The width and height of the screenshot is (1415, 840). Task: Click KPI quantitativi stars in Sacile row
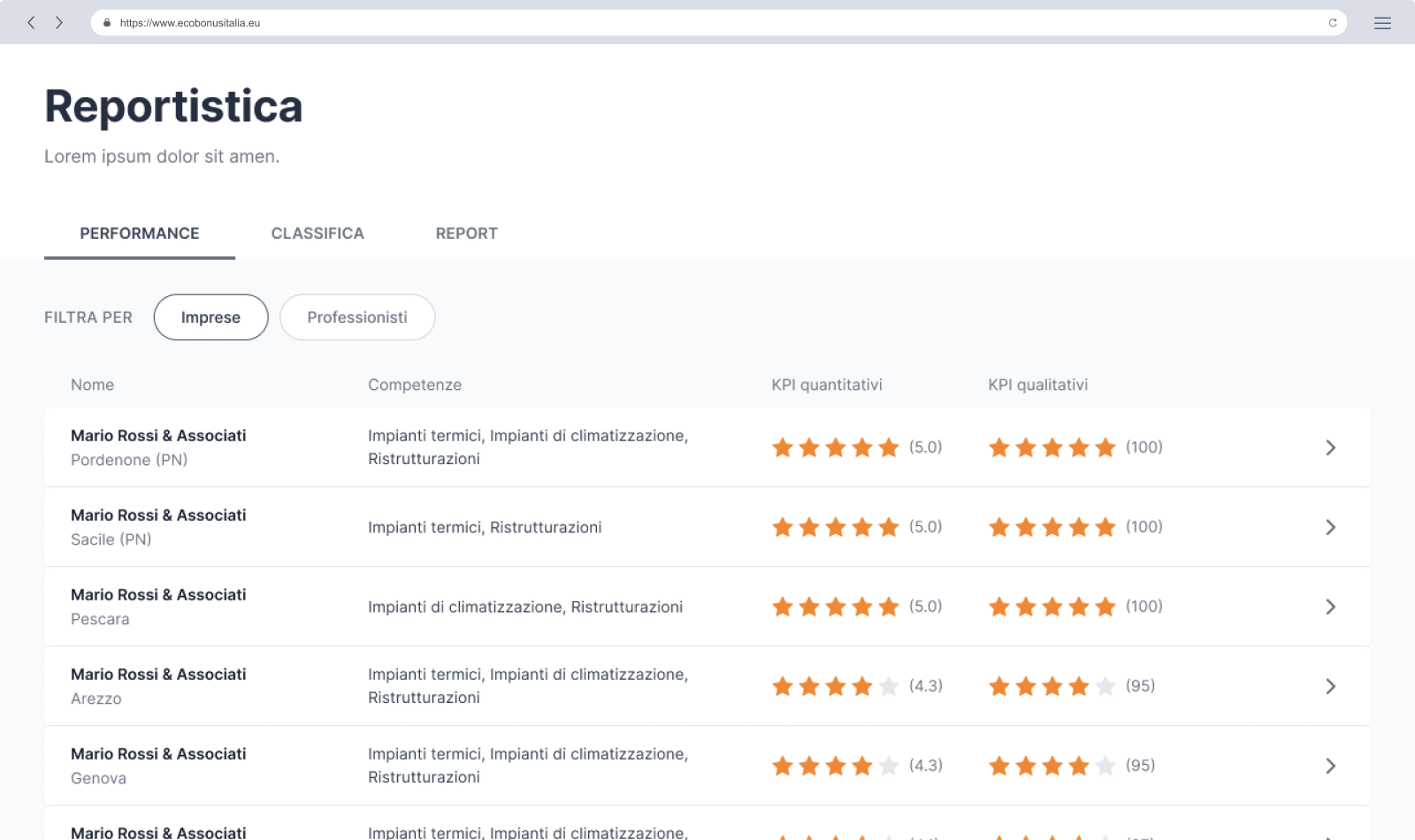coord(836,527)
